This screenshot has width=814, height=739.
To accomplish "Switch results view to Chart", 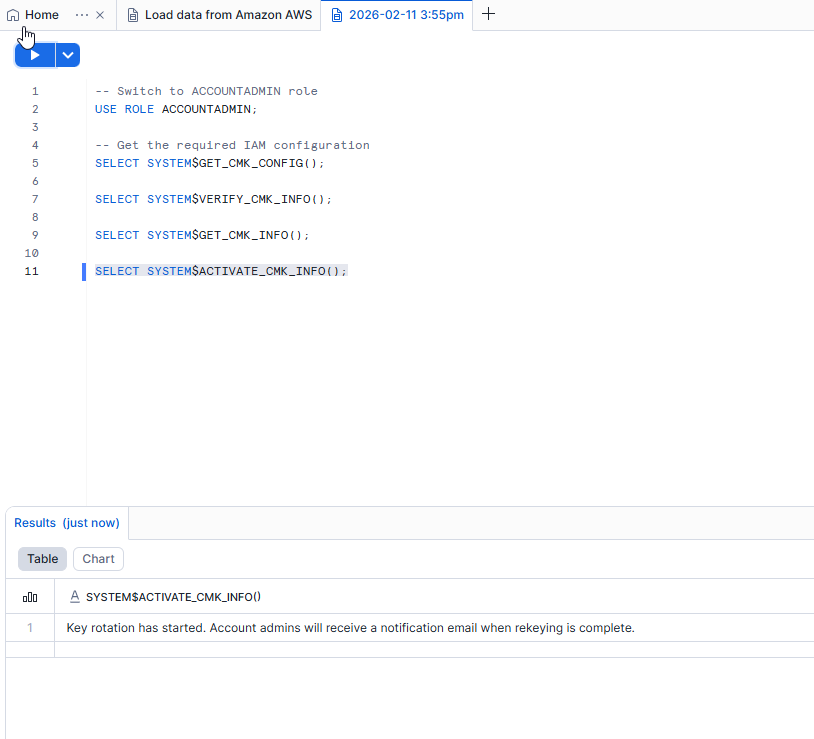I will click(98, 559).
